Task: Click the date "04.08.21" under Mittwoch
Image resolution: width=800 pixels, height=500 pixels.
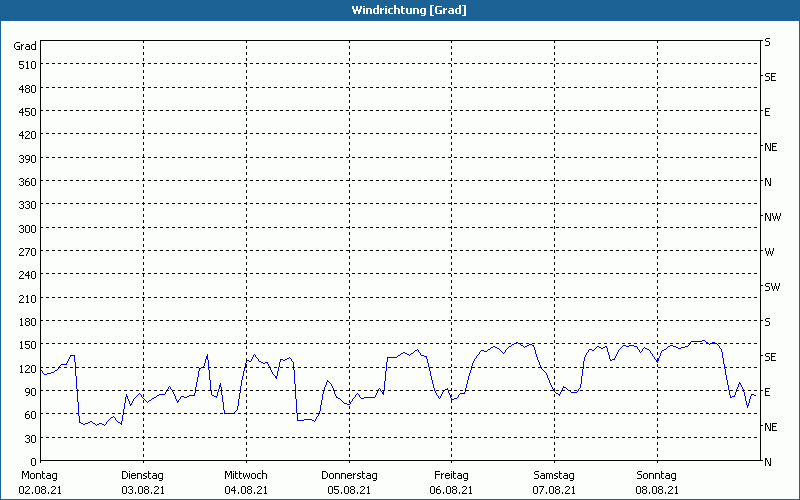Action: click(246, 490)
